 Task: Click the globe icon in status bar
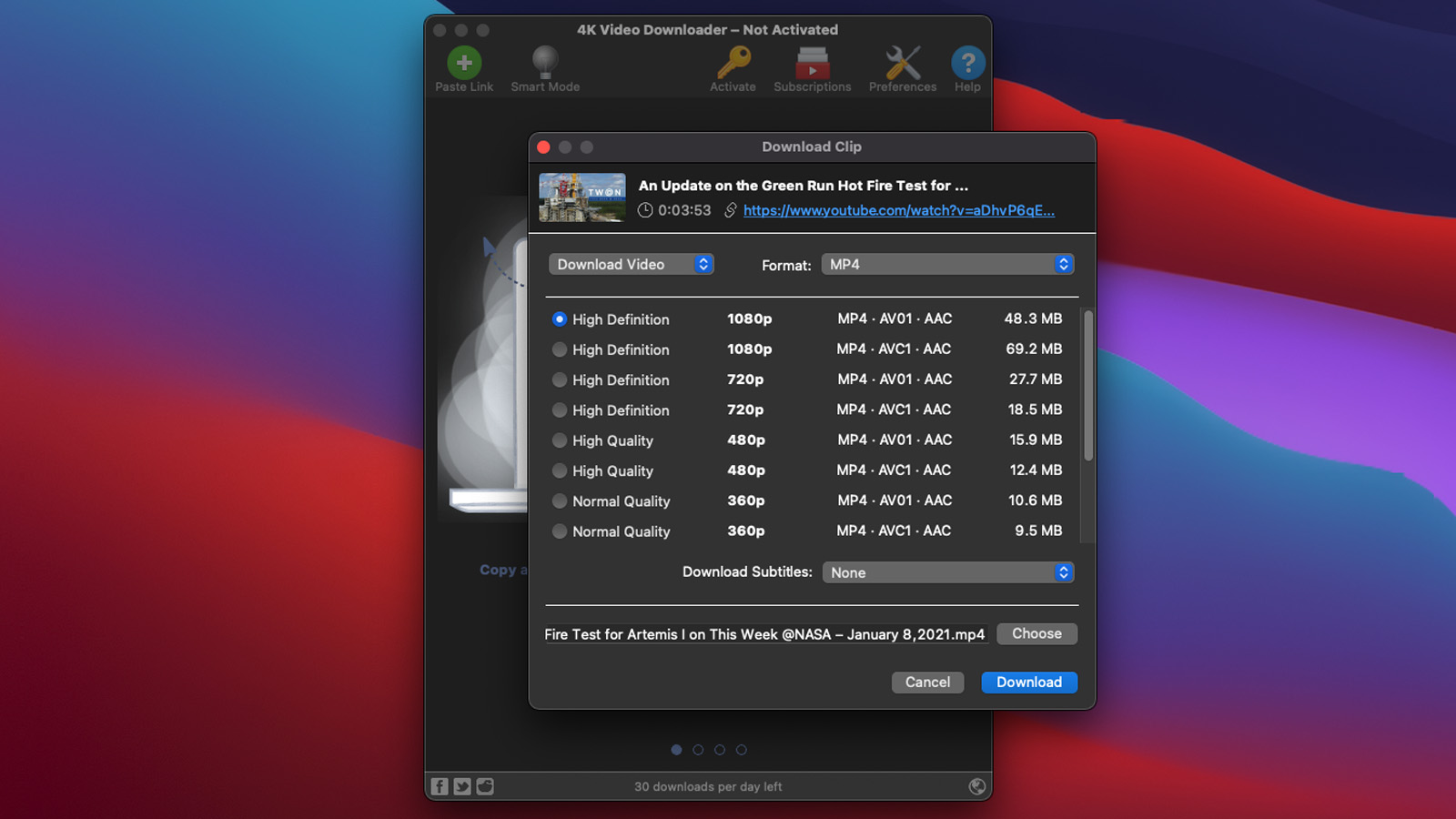point(977,786)
